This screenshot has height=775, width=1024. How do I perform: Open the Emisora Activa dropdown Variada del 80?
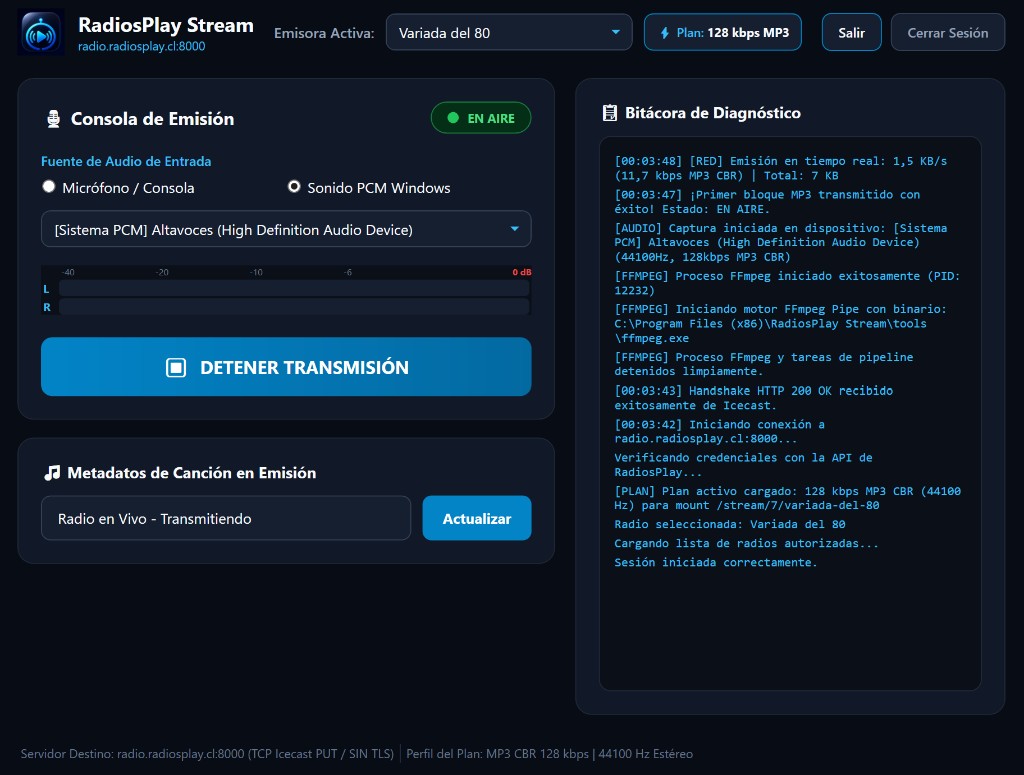(509, 32)
